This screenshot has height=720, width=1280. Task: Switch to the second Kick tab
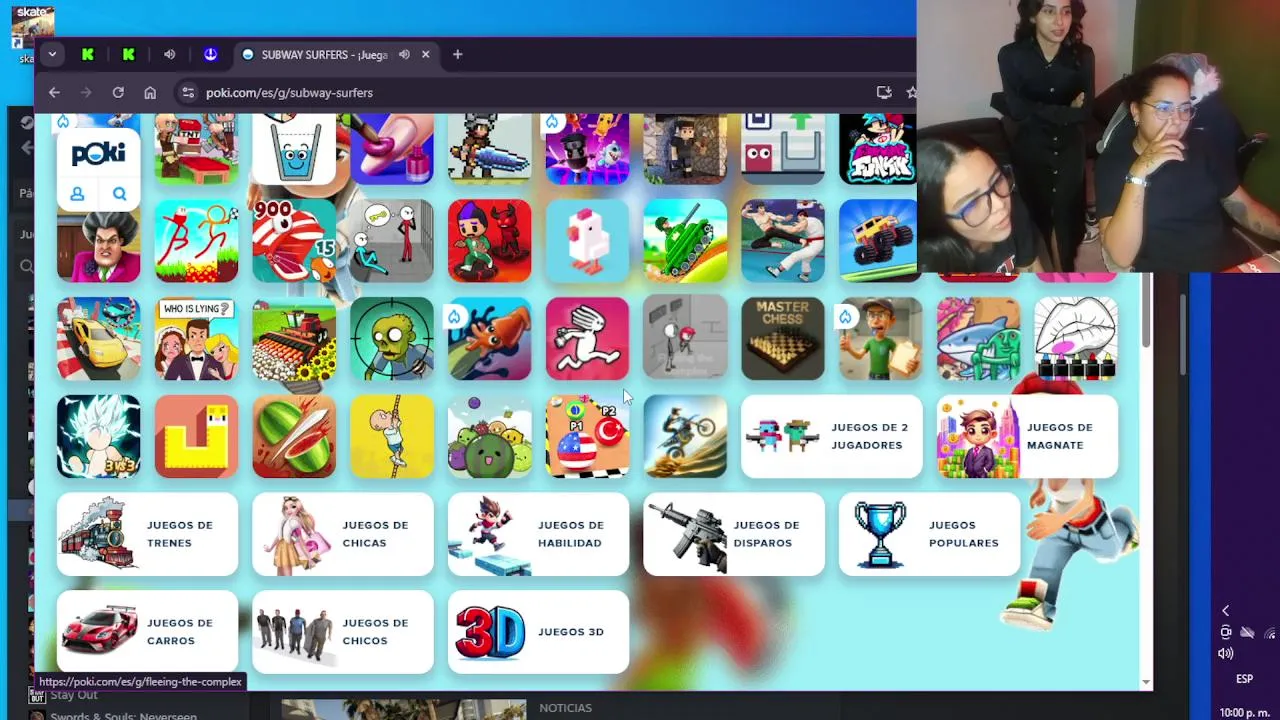pyautogui.click(x=128, y=54)
